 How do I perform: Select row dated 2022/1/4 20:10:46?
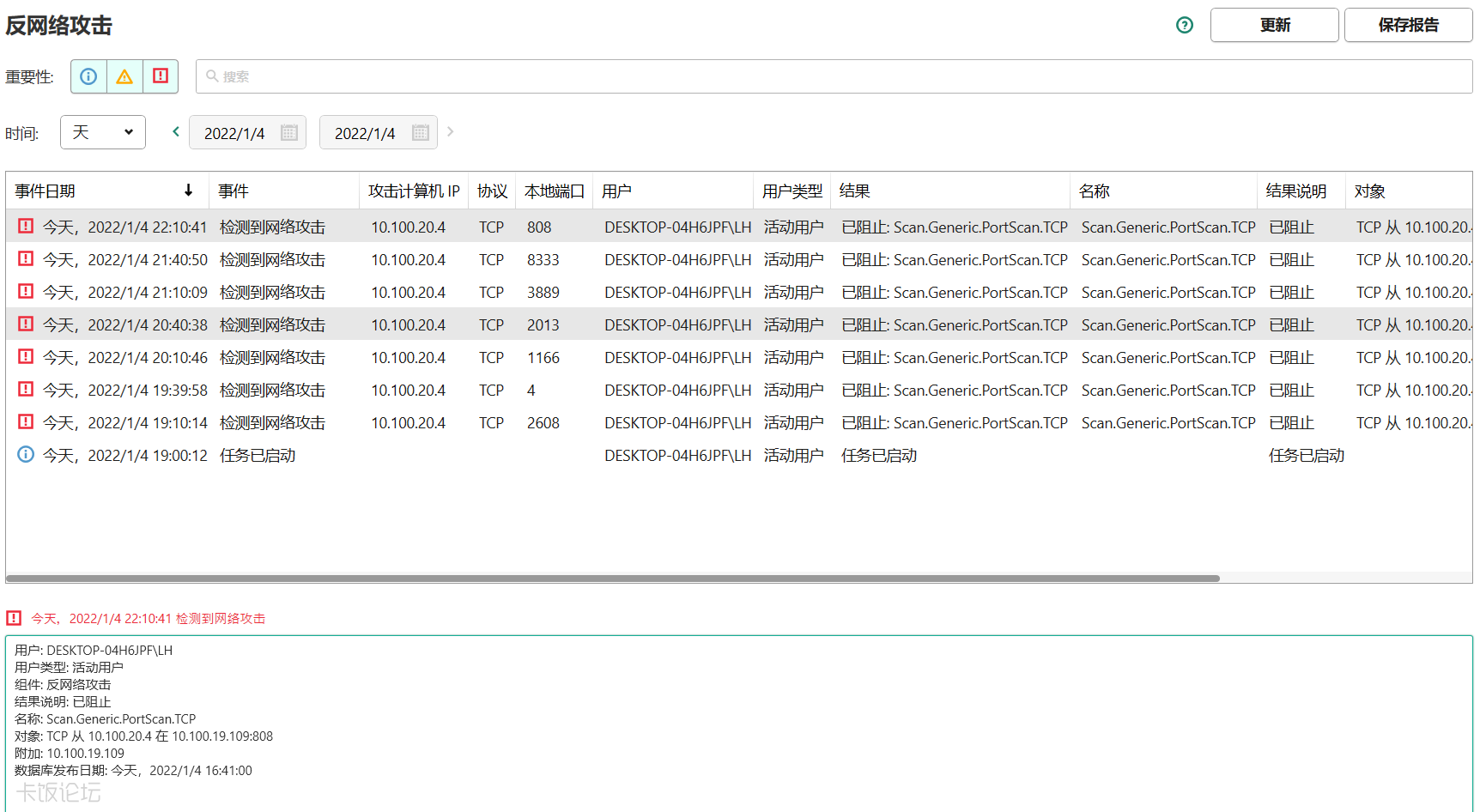pos(739,357)
